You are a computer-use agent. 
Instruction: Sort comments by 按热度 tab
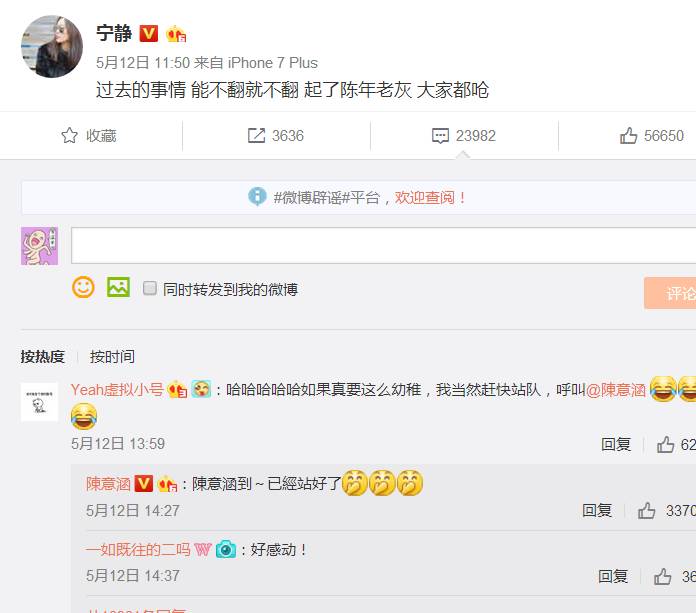[x=43, y=356]
